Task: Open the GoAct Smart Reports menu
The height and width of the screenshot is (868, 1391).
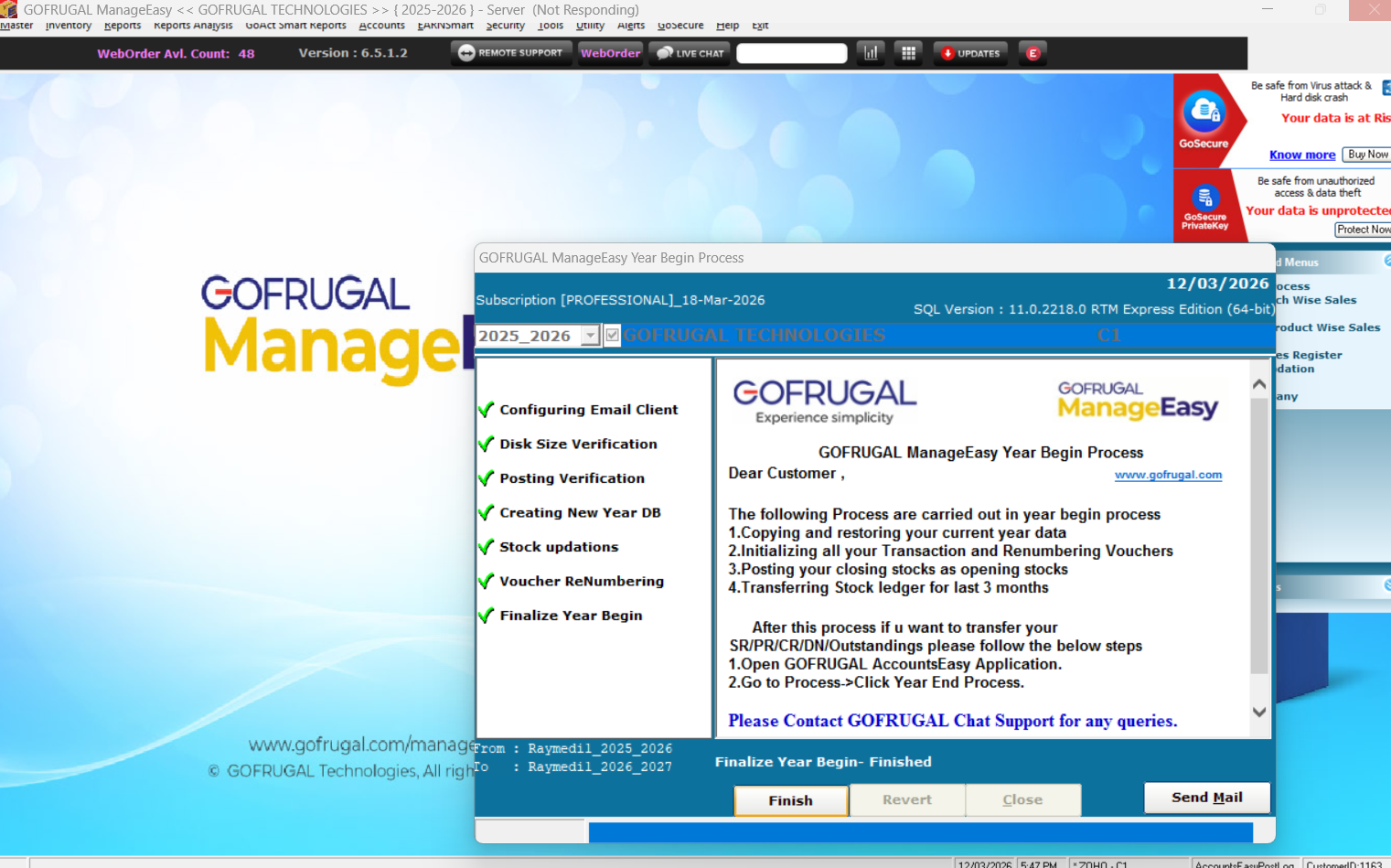Action: pos(295,26)
